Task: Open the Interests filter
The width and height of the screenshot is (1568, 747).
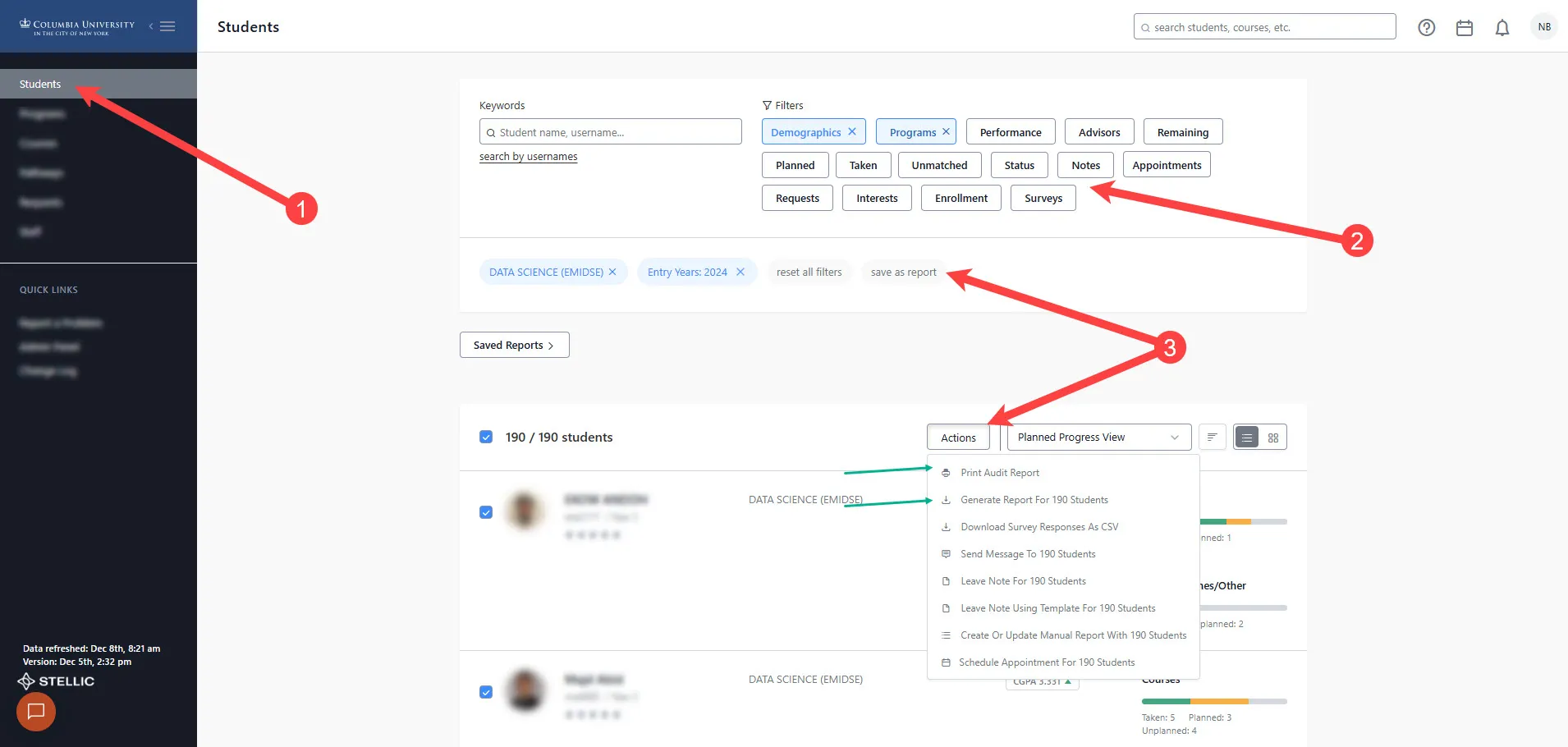Action: click(877, 198)
